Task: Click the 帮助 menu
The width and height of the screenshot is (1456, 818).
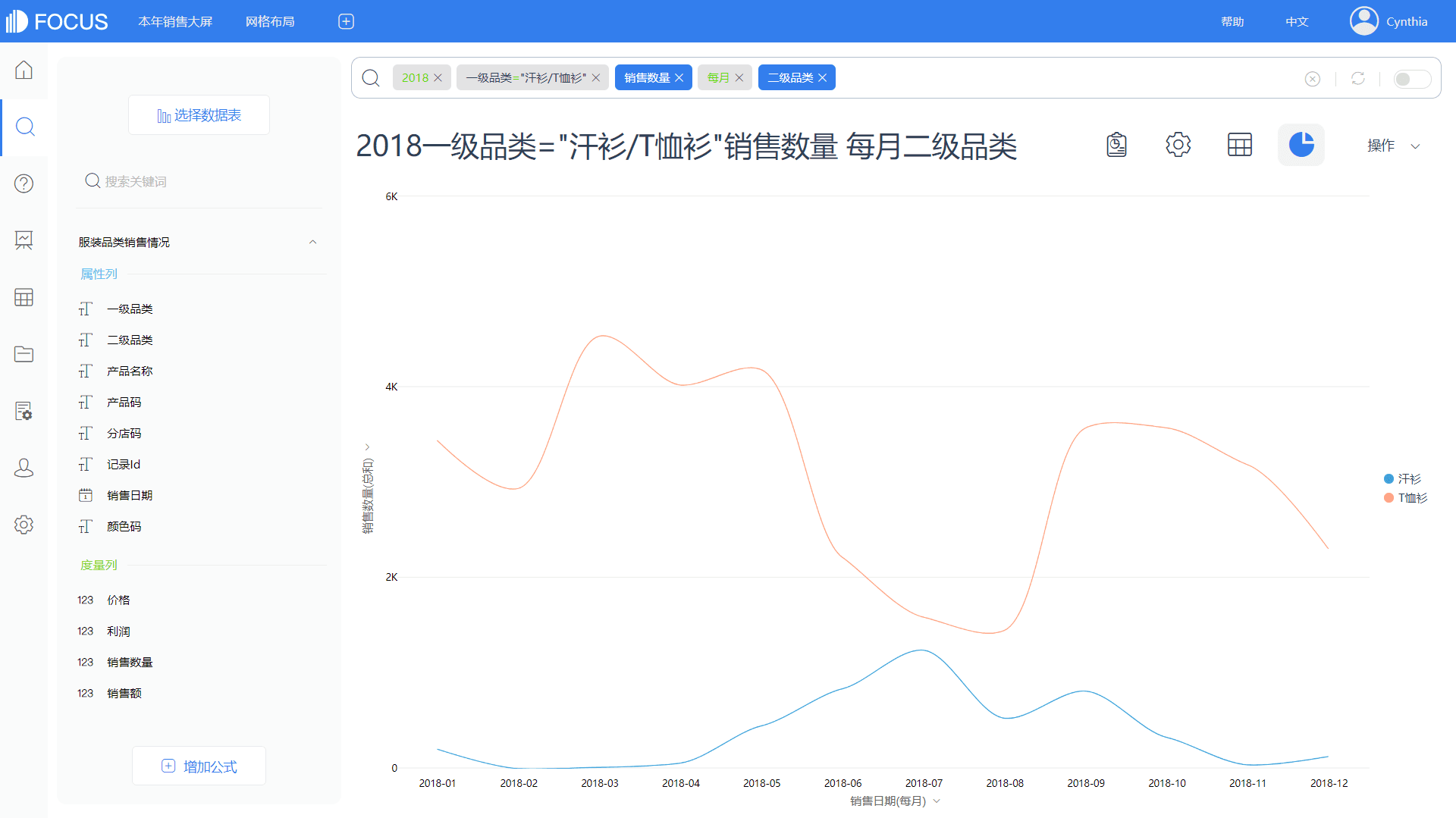Action: coord(1232,21)
